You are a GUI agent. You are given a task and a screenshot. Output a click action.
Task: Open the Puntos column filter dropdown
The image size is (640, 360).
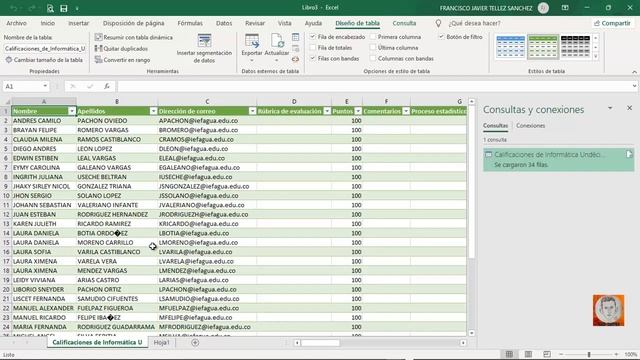pyautogui.click(x=358, y=111)
